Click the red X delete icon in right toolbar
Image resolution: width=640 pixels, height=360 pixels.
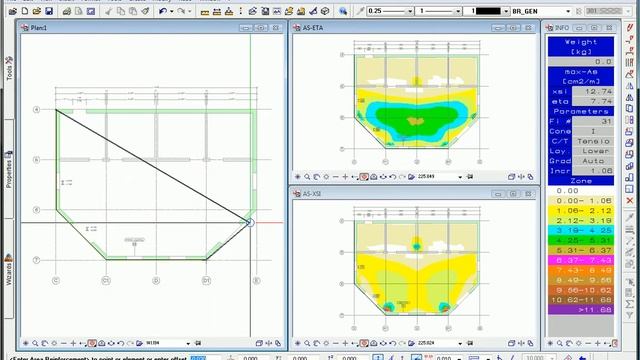click(629, 200)
